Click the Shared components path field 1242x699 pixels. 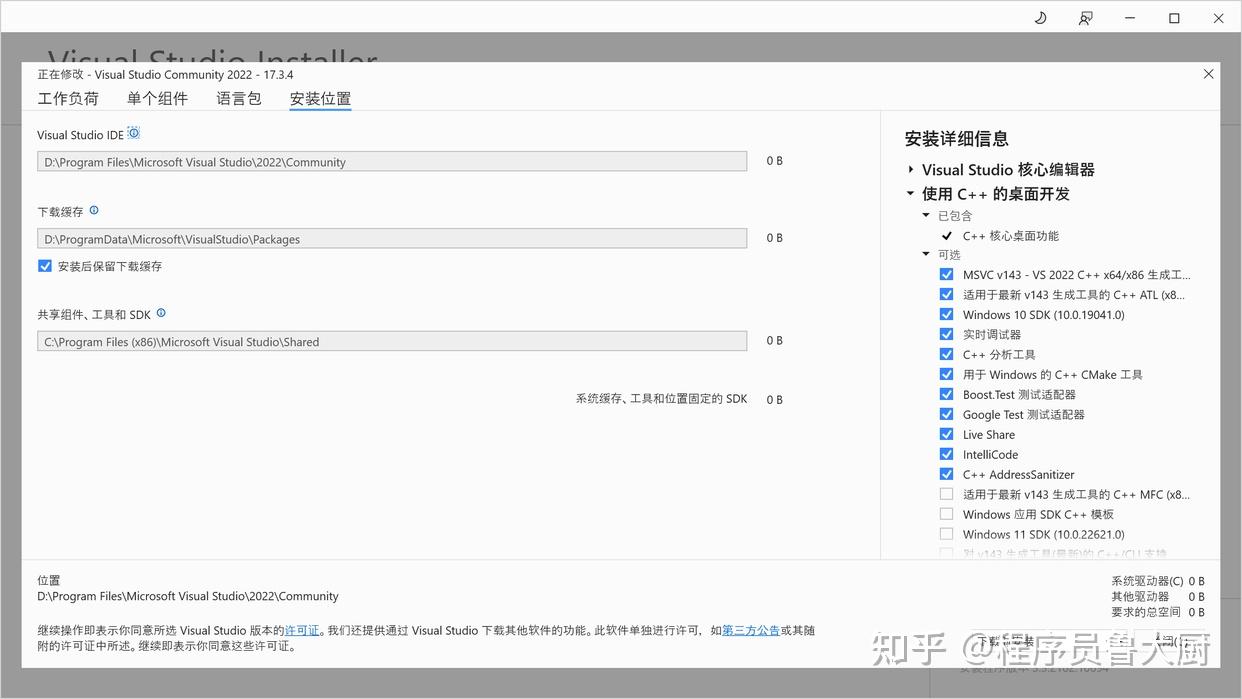coord(392,341)
